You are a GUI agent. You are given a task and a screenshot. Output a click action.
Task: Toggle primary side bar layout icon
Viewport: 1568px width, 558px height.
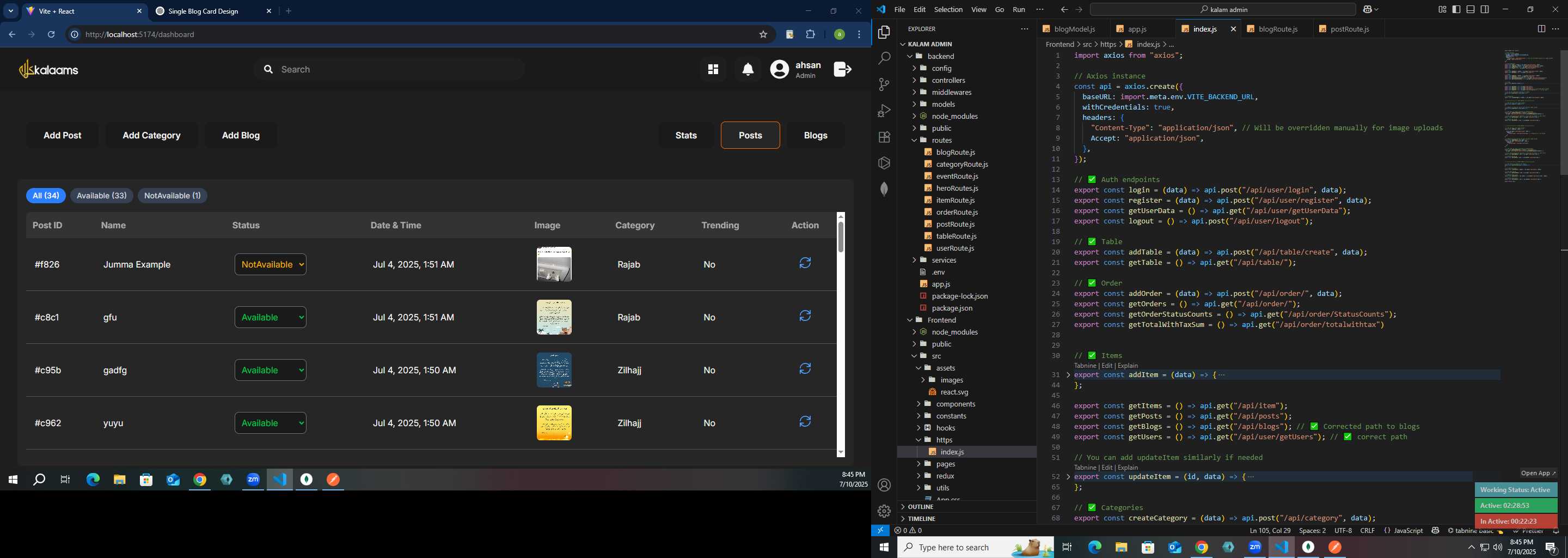click(1456, 10)
